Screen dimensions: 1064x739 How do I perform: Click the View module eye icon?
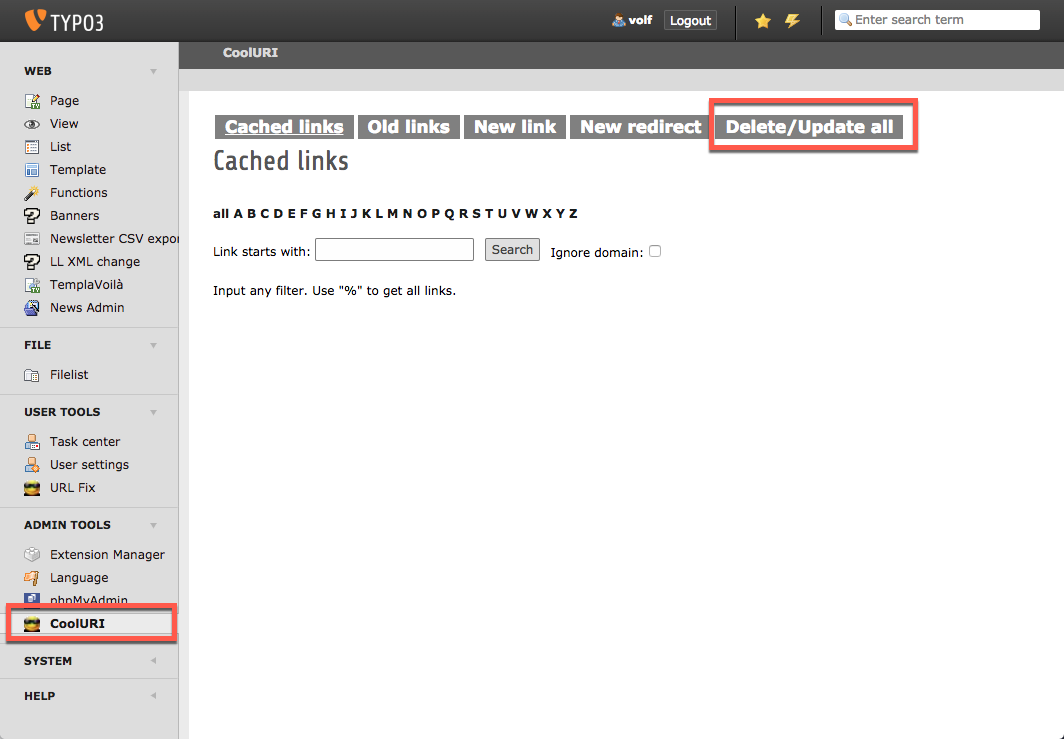[x=32, y=124]
